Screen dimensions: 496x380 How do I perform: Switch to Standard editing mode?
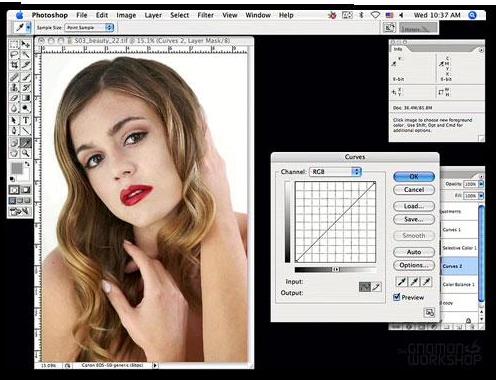(x=14, y=190)
